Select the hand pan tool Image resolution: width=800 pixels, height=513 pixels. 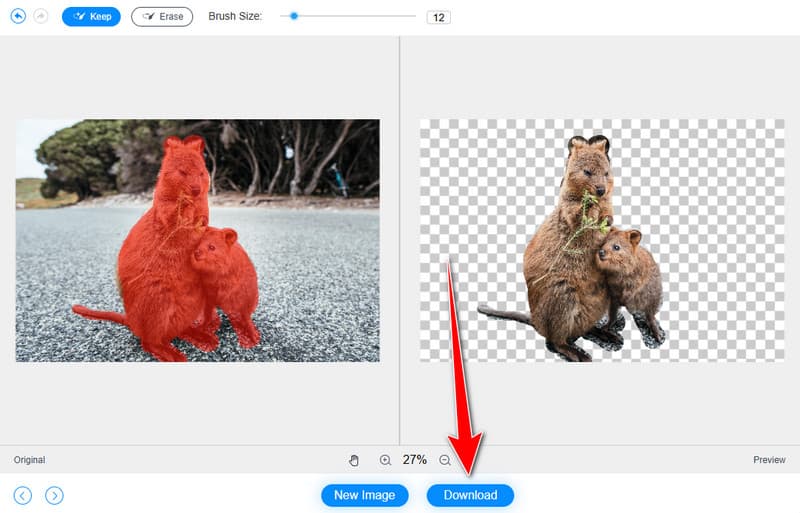coord(354,460)
